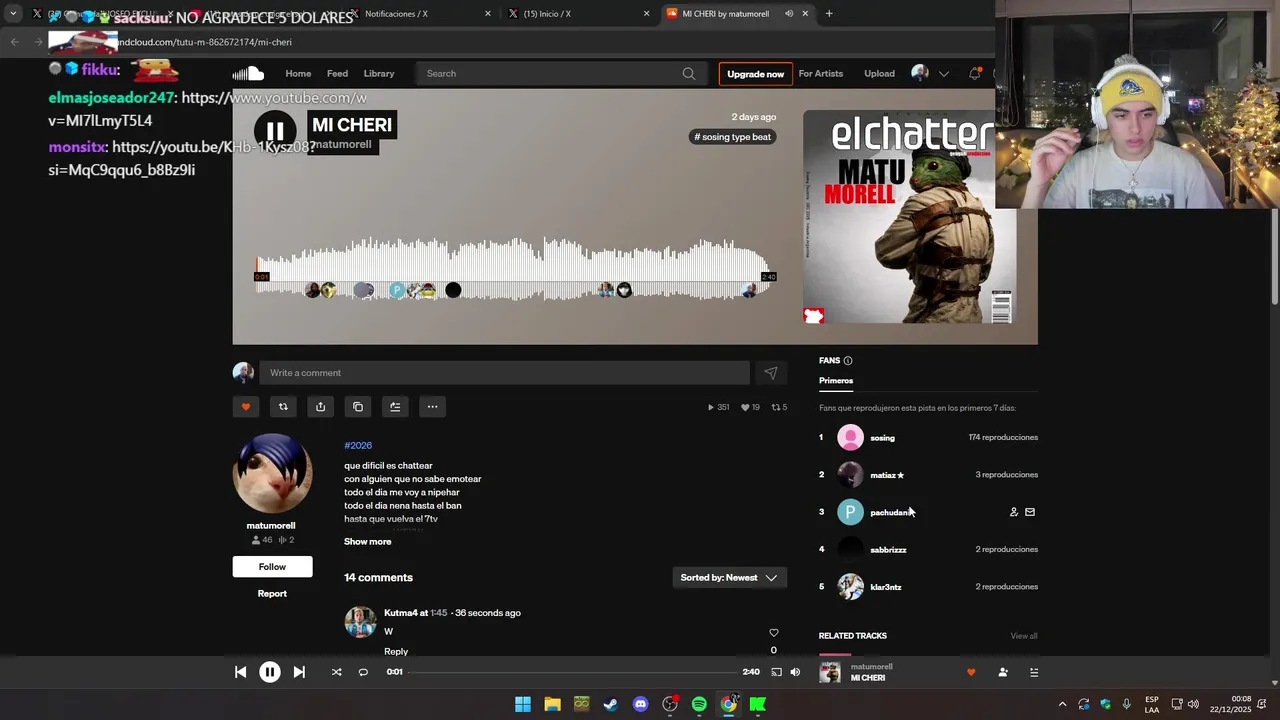
Task: Open the profile avatar dropdown chevron
Action: coord(943,74)
